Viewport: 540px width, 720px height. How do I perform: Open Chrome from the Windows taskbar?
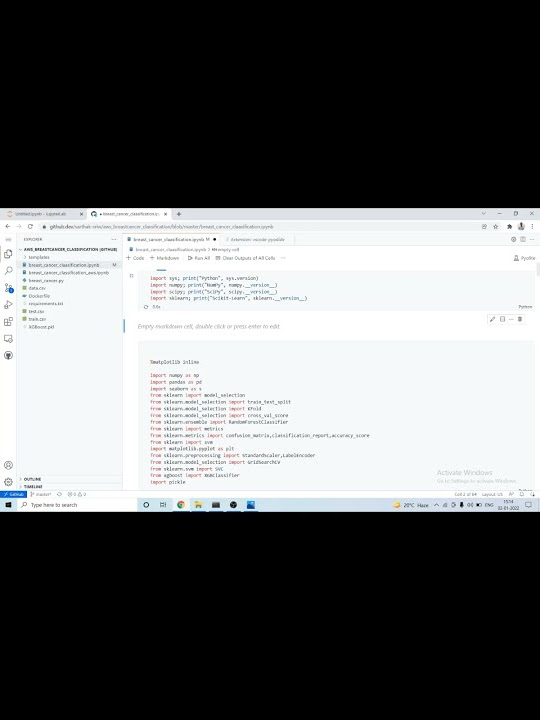pyautogui.click(x=181, y=505)
